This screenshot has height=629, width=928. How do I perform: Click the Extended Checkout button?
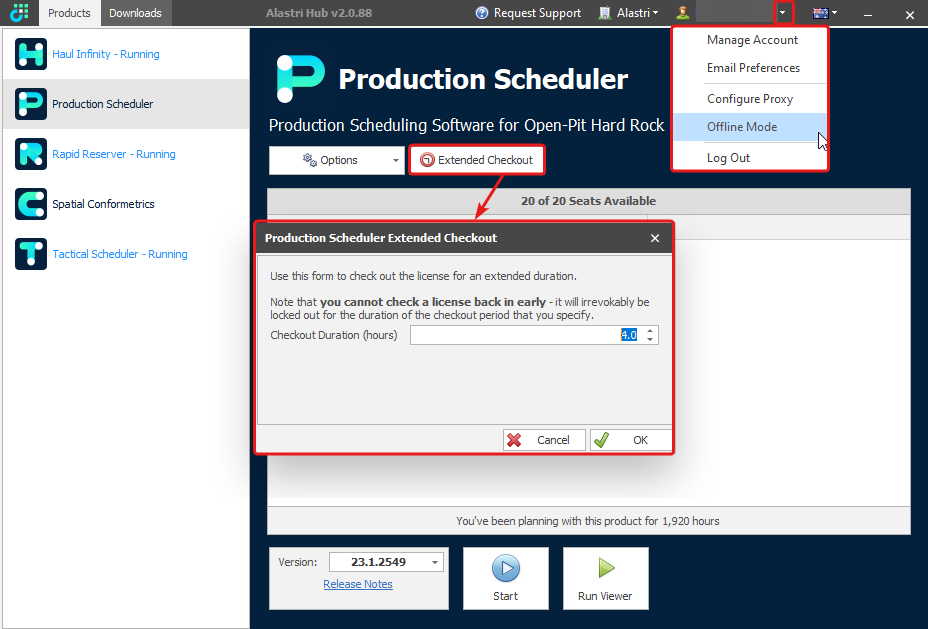click(476, 160)
